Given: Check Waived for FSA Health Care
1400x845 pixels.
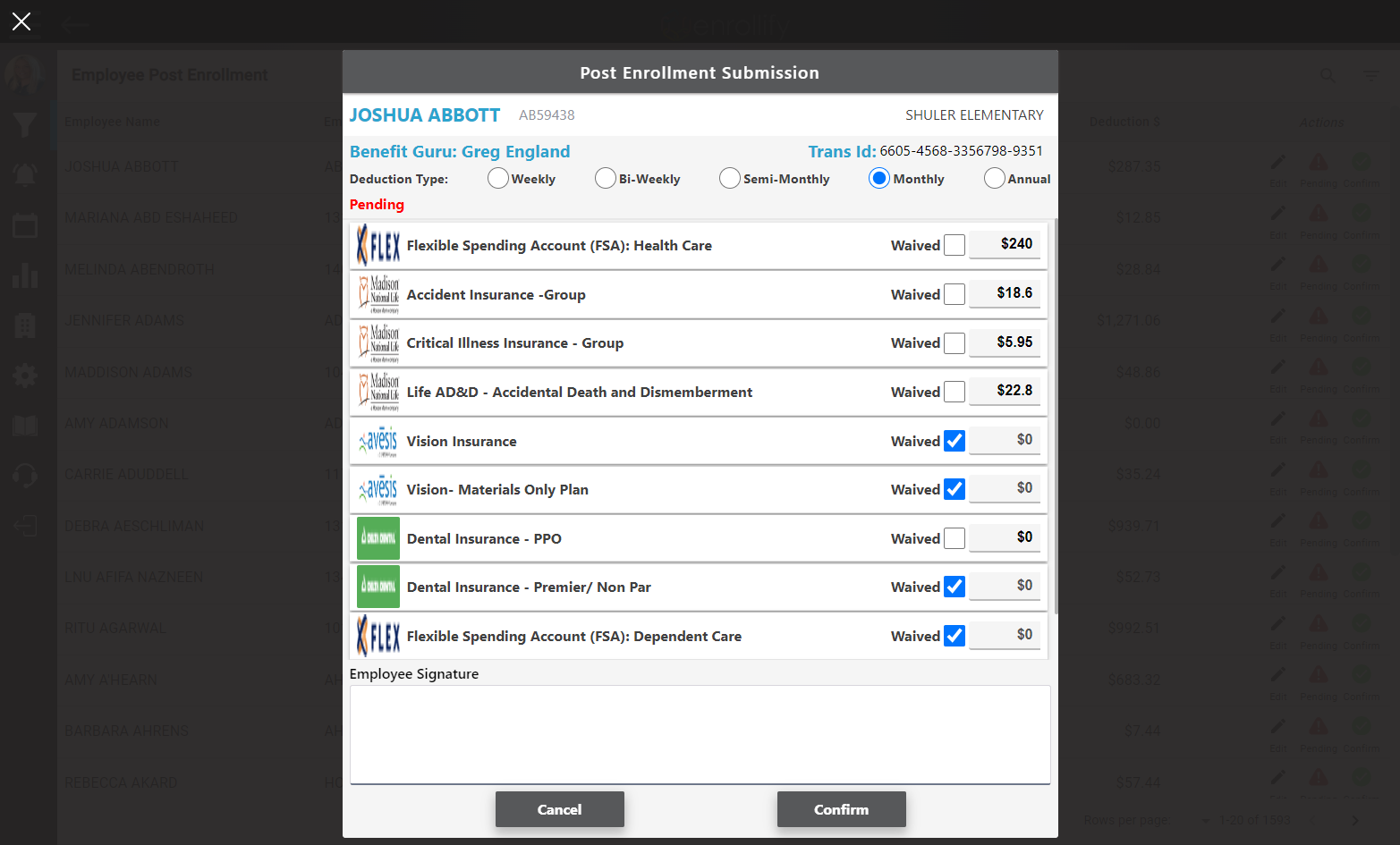Looking at the screenshot, I should click(x=955, y=245).
